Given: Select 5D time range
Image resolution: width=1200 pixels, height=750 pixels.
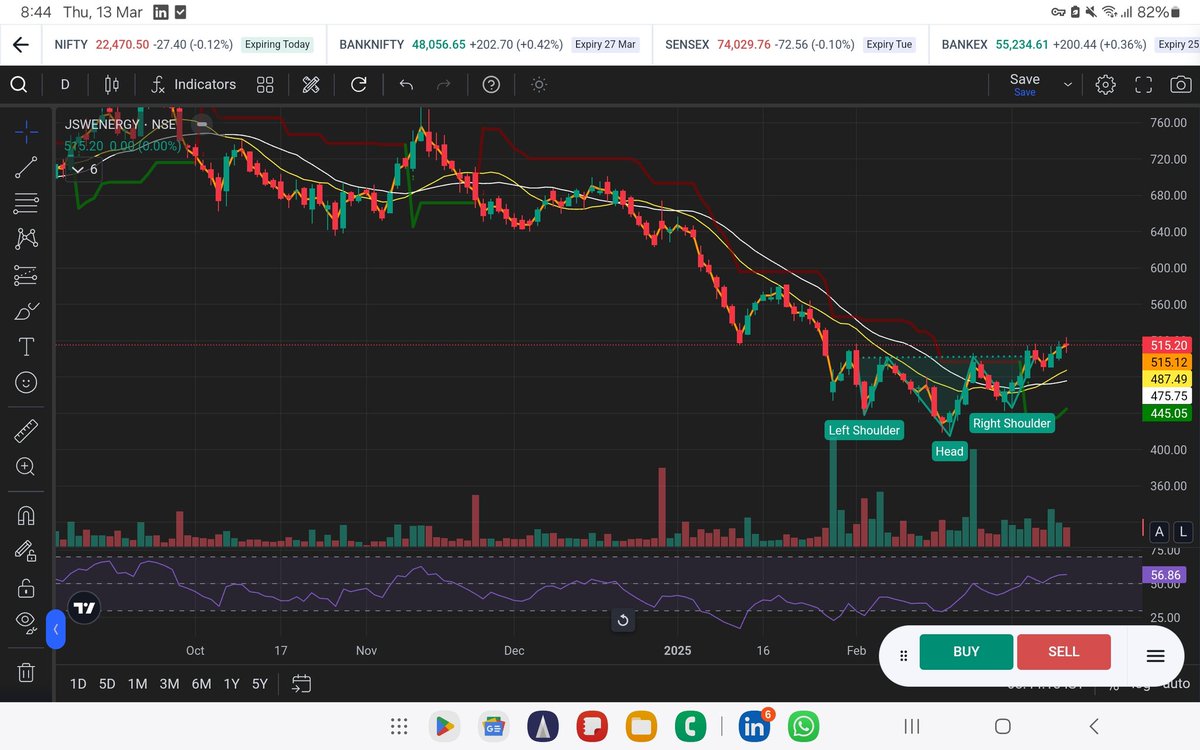Looking at the screenshot, I should coord(107,684).
